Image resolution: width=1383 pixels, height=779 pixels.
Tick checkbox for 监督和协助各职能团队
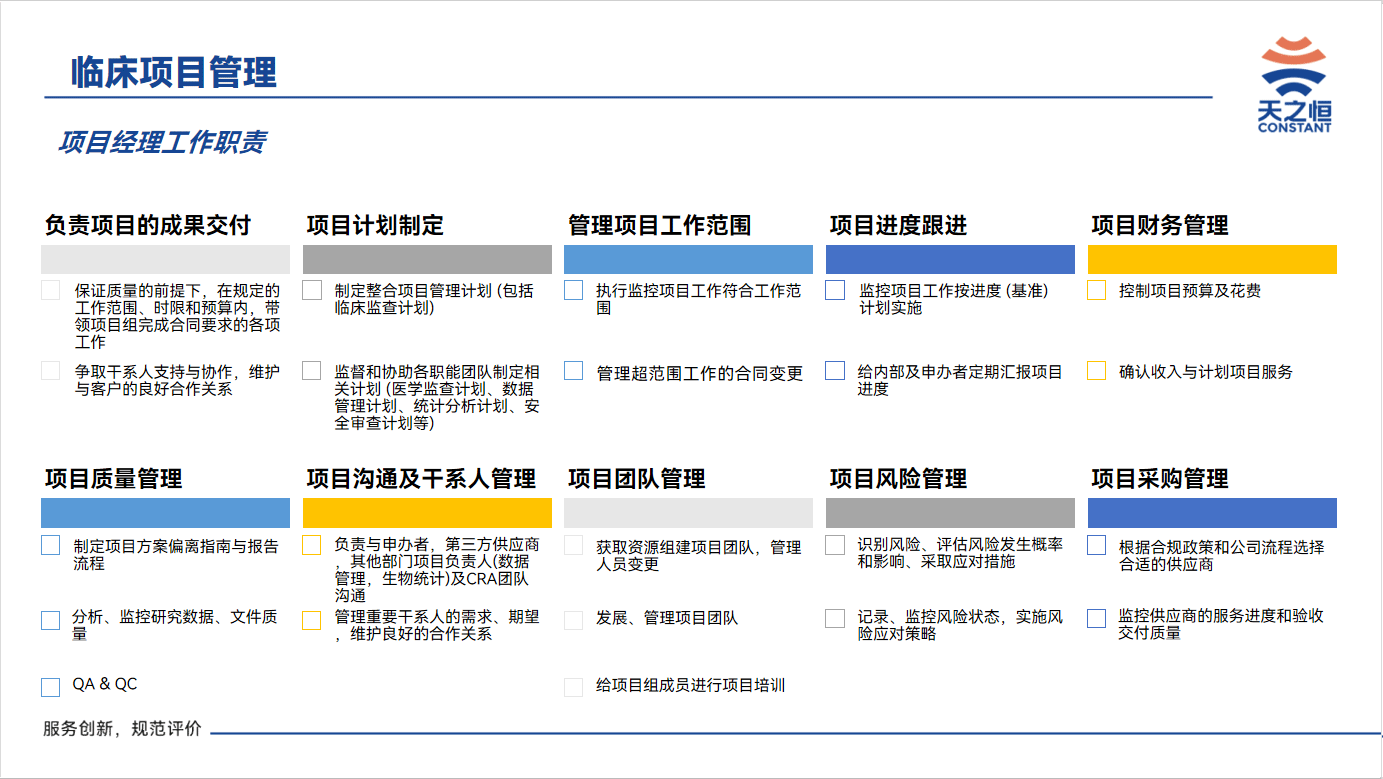pyautogui.click(x=312, y=371)
